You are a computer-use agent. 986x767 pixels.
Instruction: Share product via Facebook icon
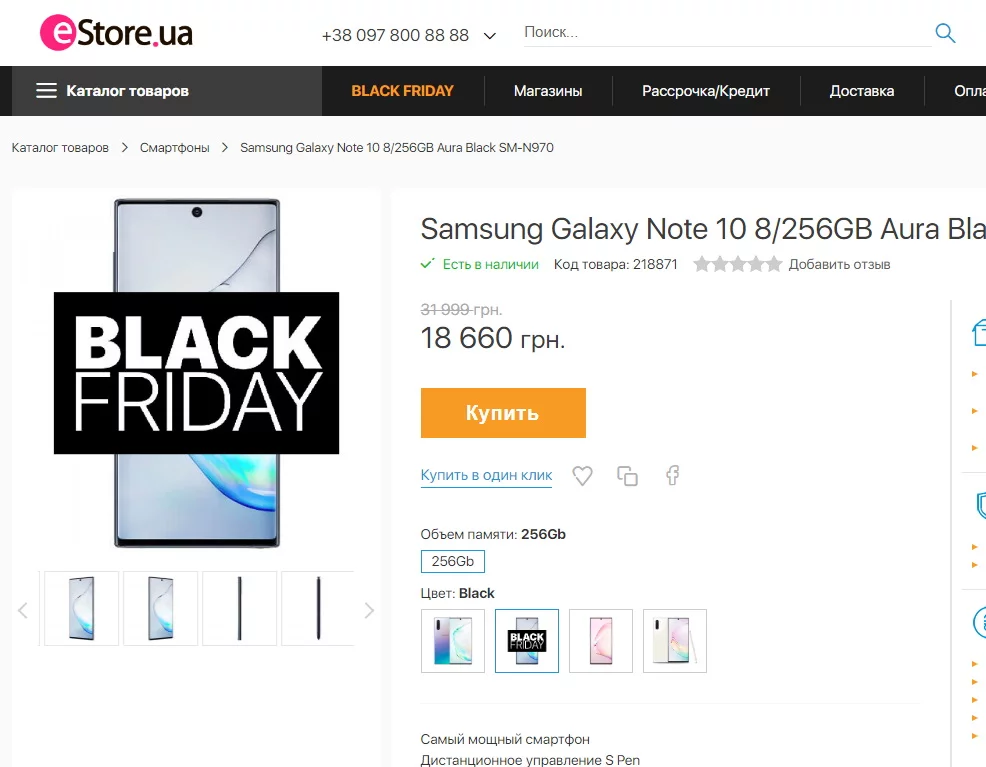tap(673, 476)
